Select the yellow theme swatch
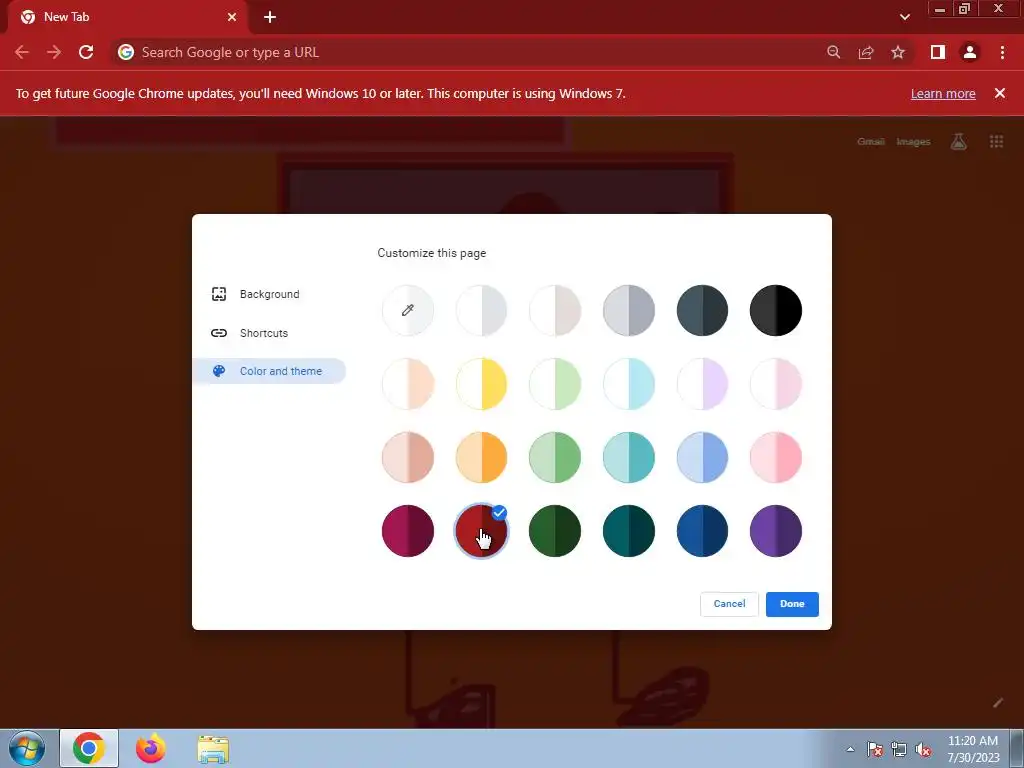 [x=481, y=384]
